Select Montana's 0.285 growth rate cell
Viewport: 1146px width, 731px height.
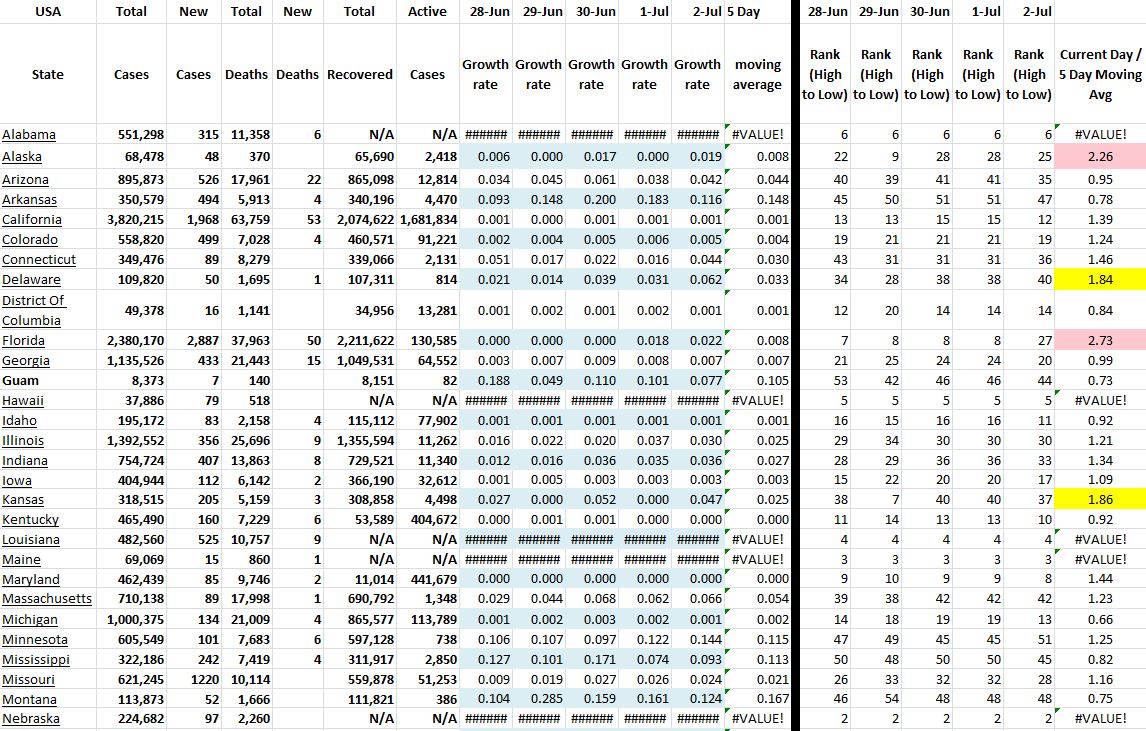pos(538,700)
